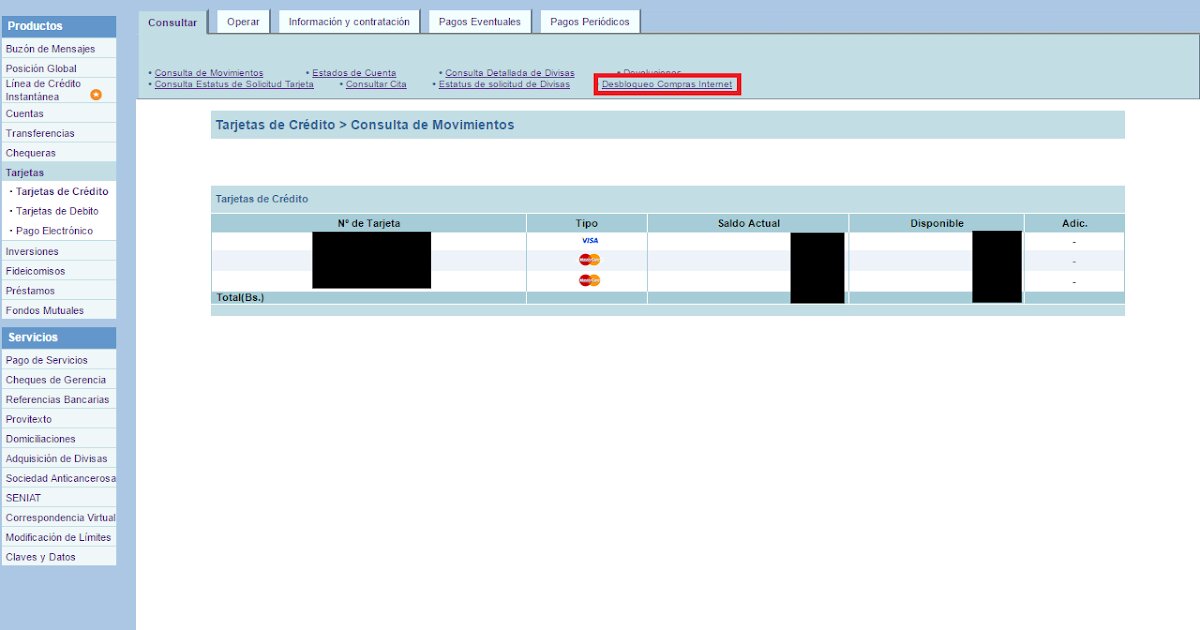This screenshot has width=1200, height=630.
Task: Click the orange star icon beside Línea de Crédito
Action: coord(96,94)
